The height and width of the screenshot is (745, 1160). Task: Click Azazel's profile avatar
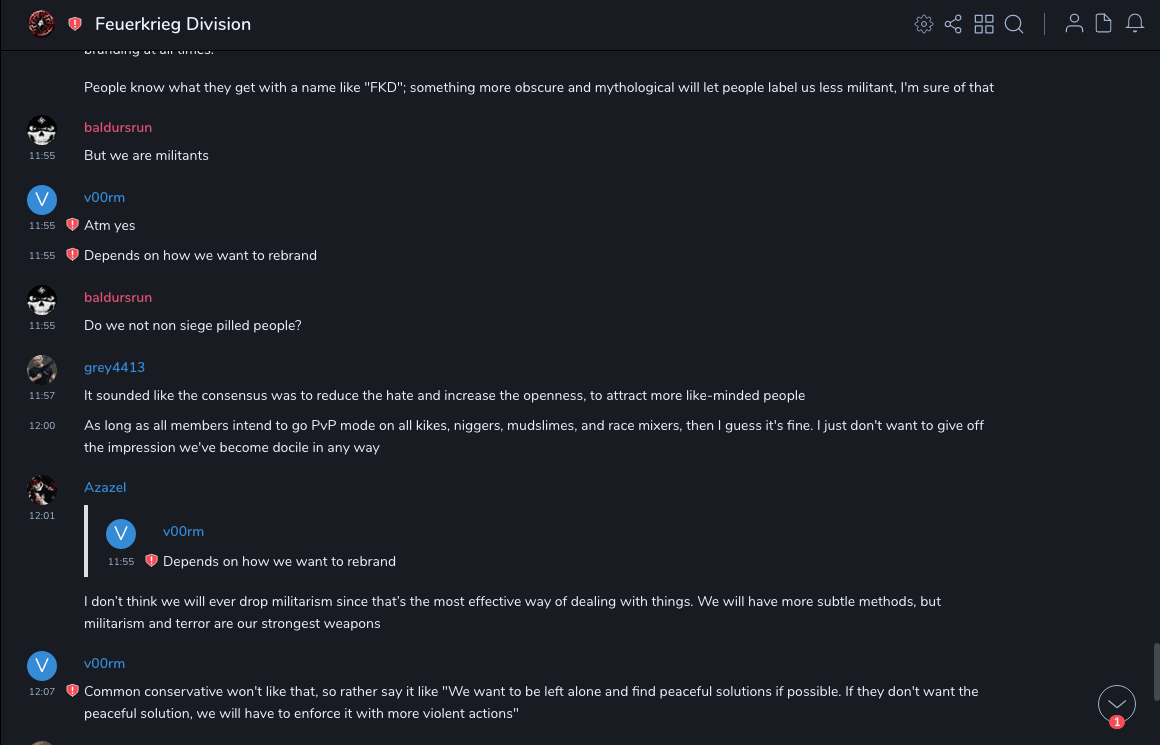[x=41, y=489]
